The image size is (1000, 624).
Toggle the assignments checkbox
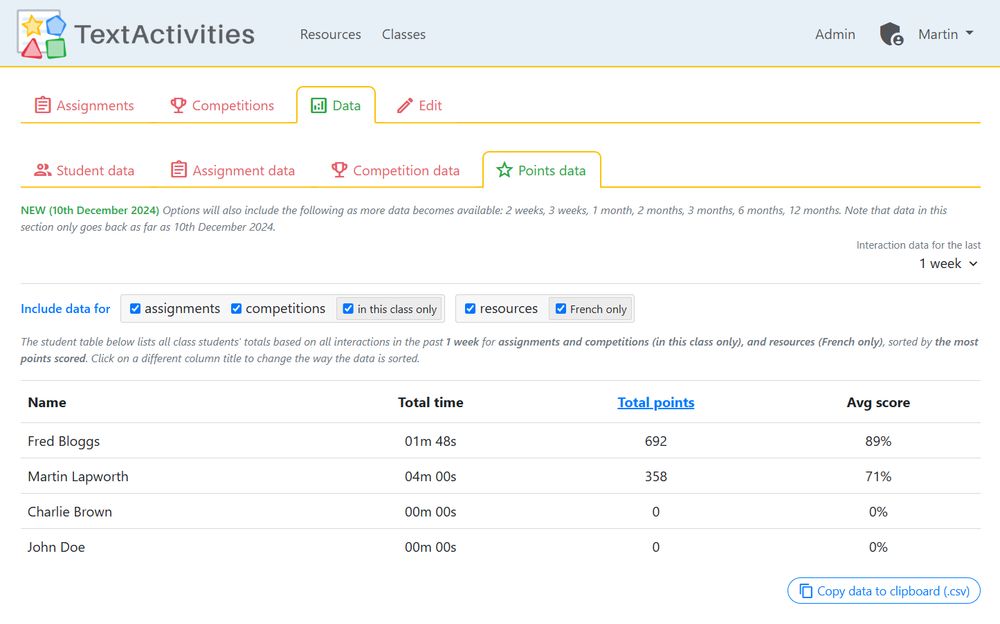pyautogui.click(x=135, y=309)
